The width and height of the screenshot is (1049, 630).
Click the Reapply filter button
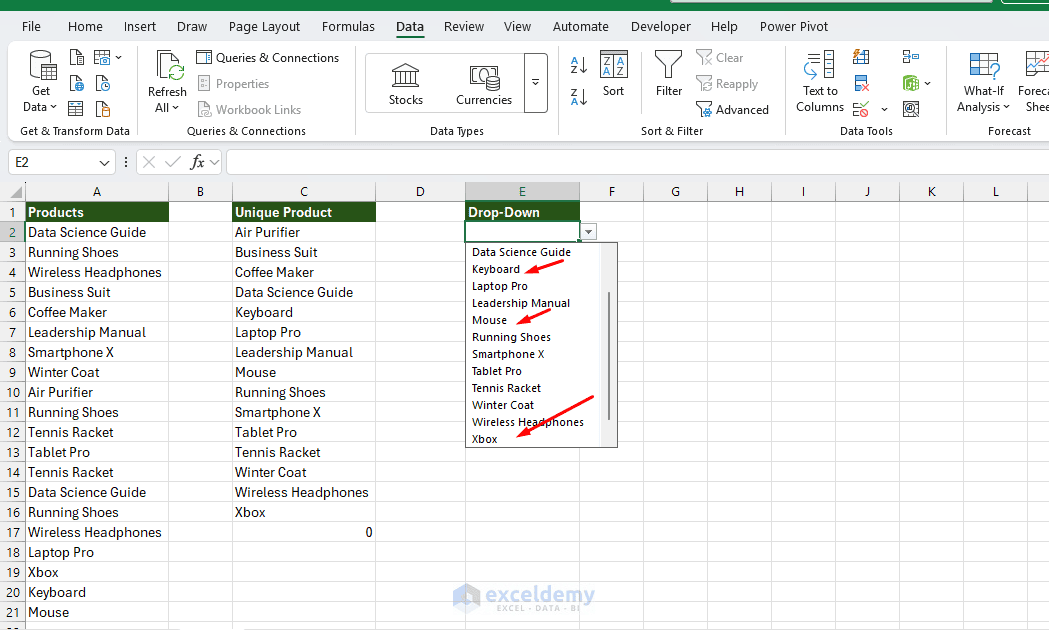[727, 84]
